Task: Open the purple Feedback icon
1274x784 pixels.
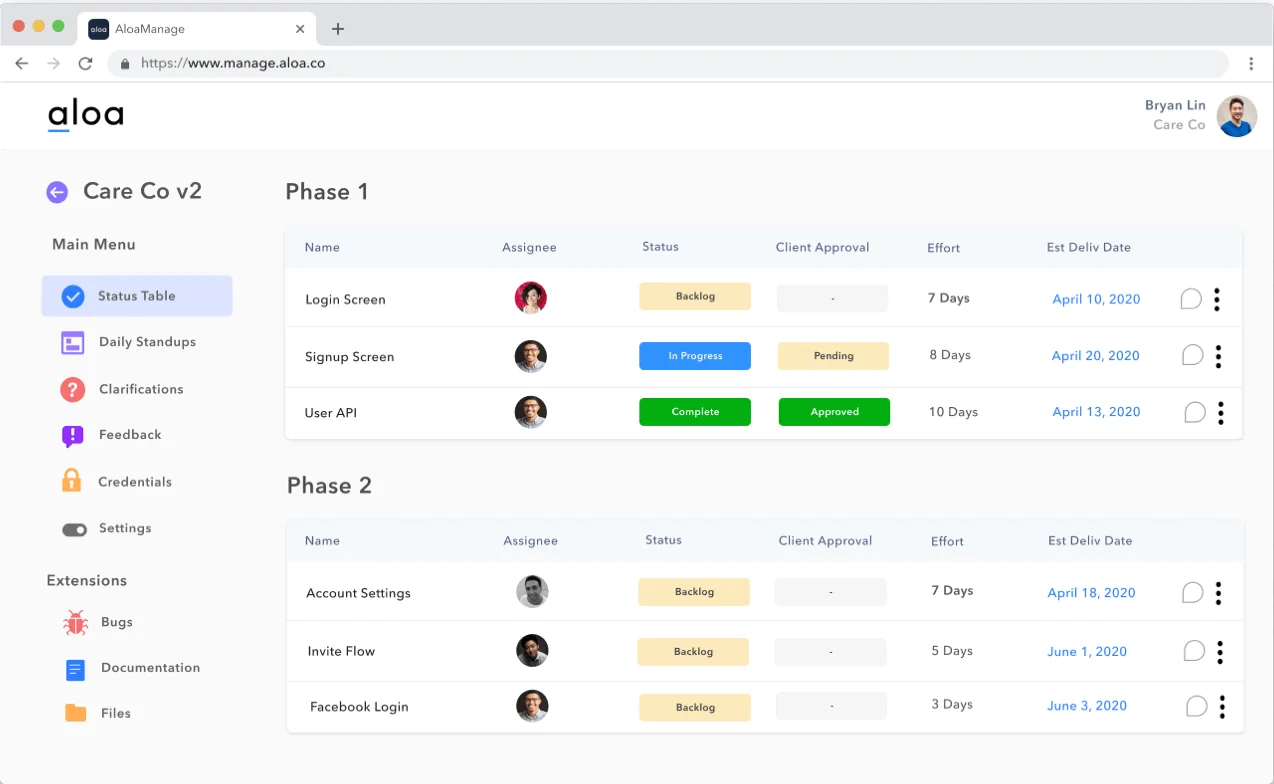Action: coord(72,436)
